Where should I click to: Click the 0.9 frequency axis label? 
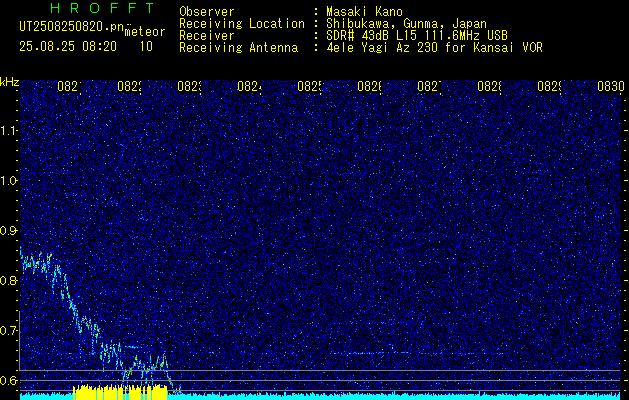9,231
